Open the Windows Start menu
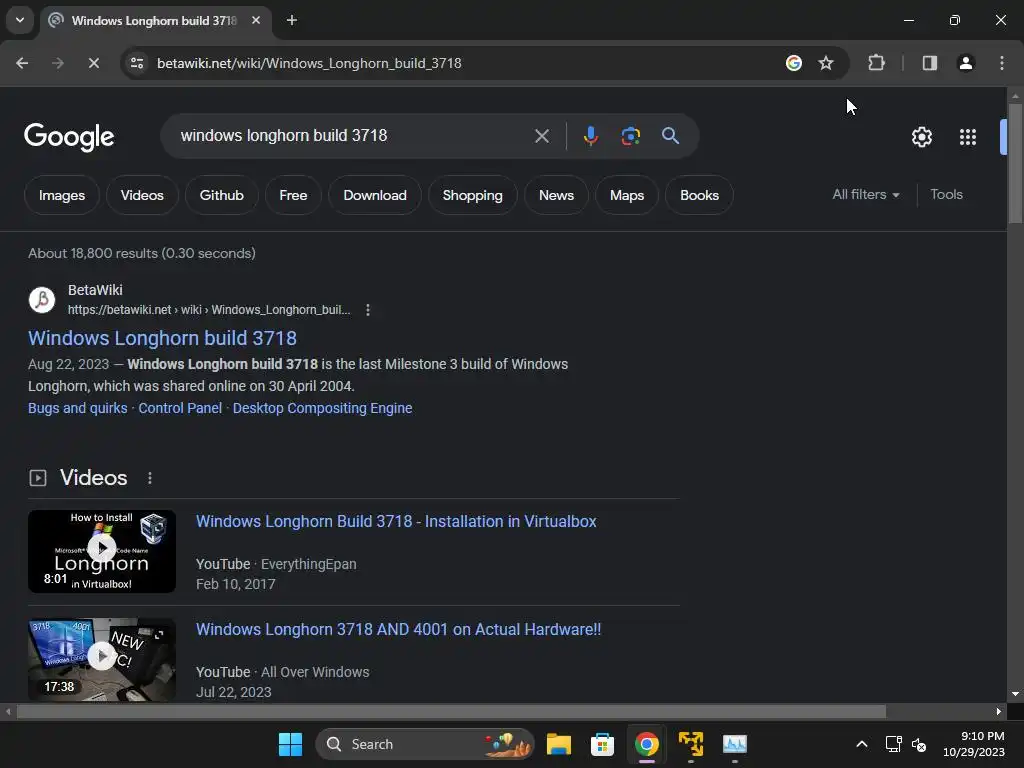This screenshot has width=1024, height=768. pyautogui.click(x=290, y=744)
